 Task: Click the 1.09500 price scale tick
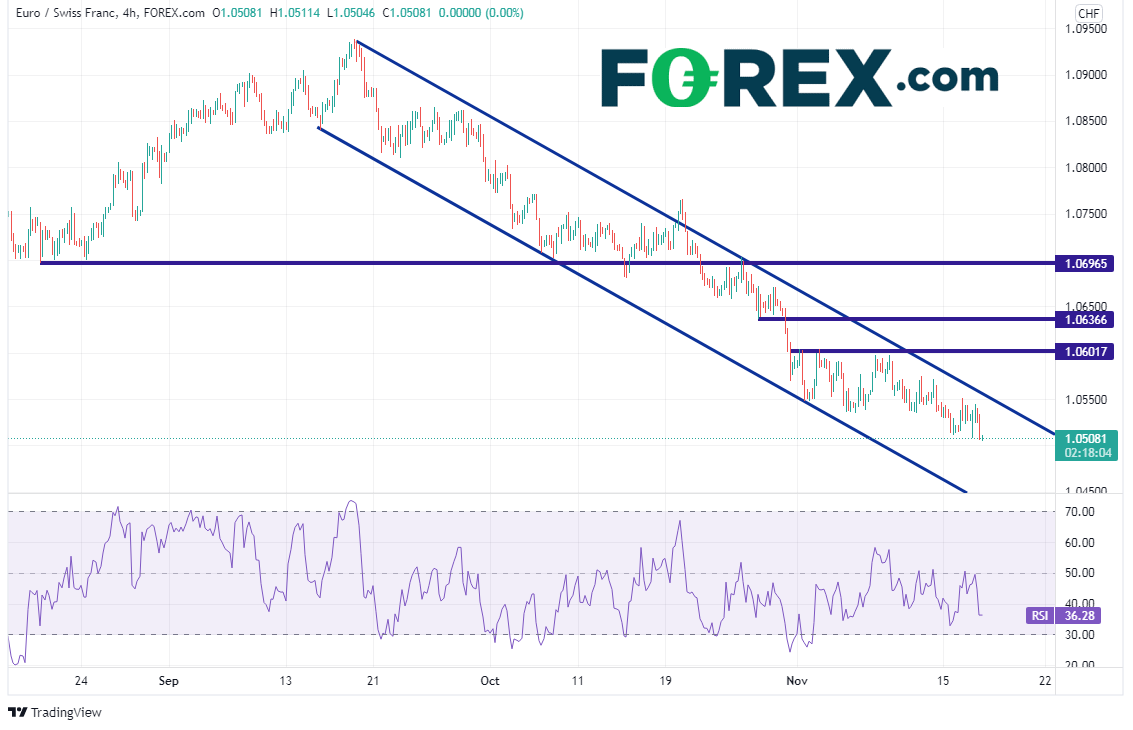coord(1083,29)
